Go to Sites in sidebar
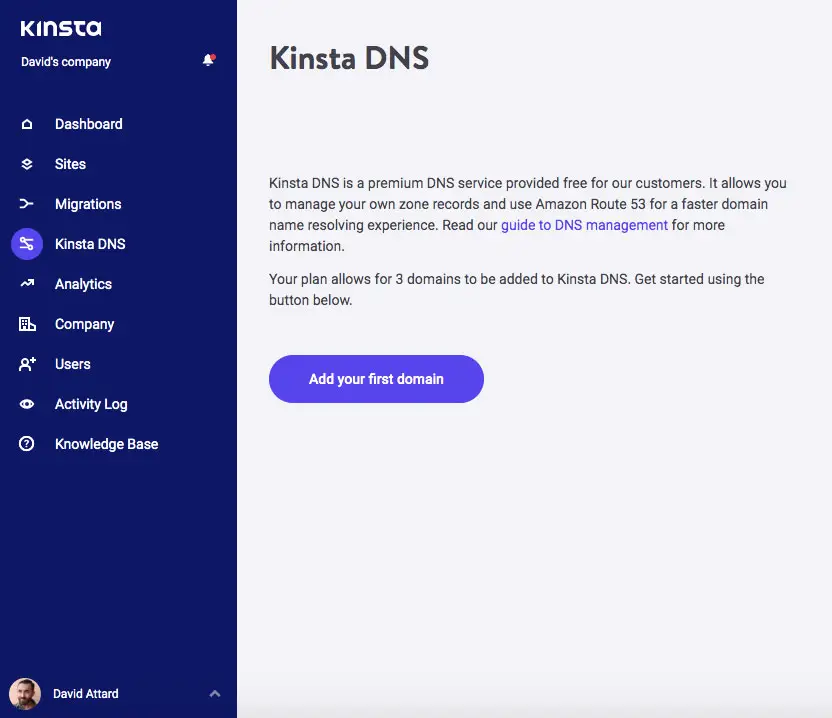Screen dimensions: 832x718 [71, 164]
